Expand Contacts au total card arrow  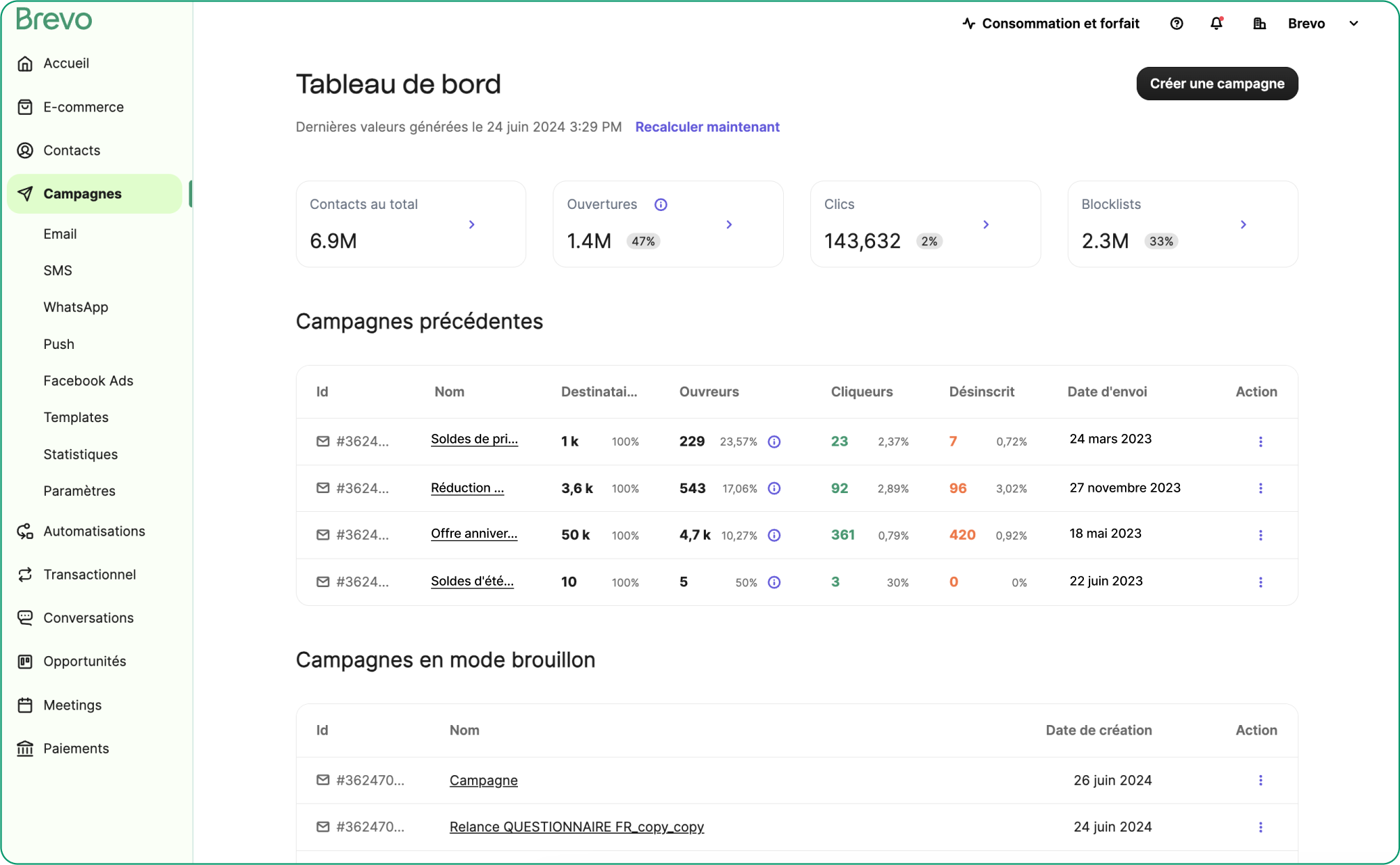point(472,224)
